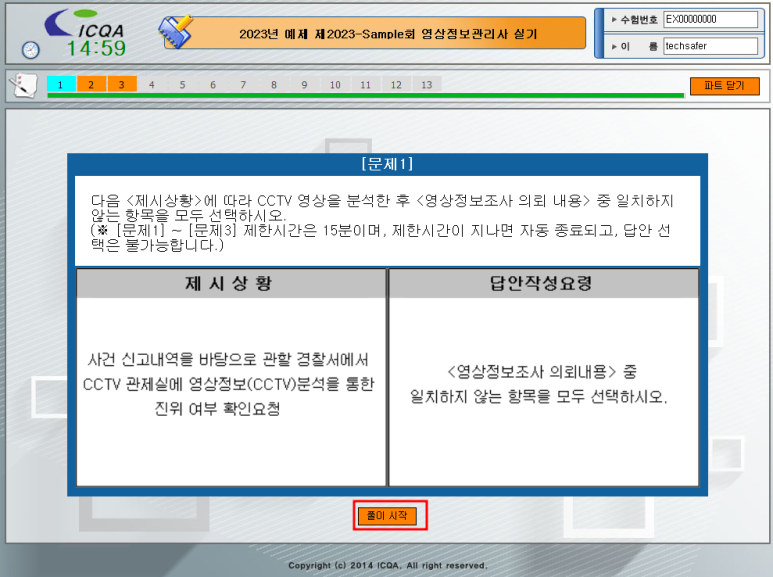773x577 pixels.
Task: Click the copyright notice text
Action: click(387, 565)
